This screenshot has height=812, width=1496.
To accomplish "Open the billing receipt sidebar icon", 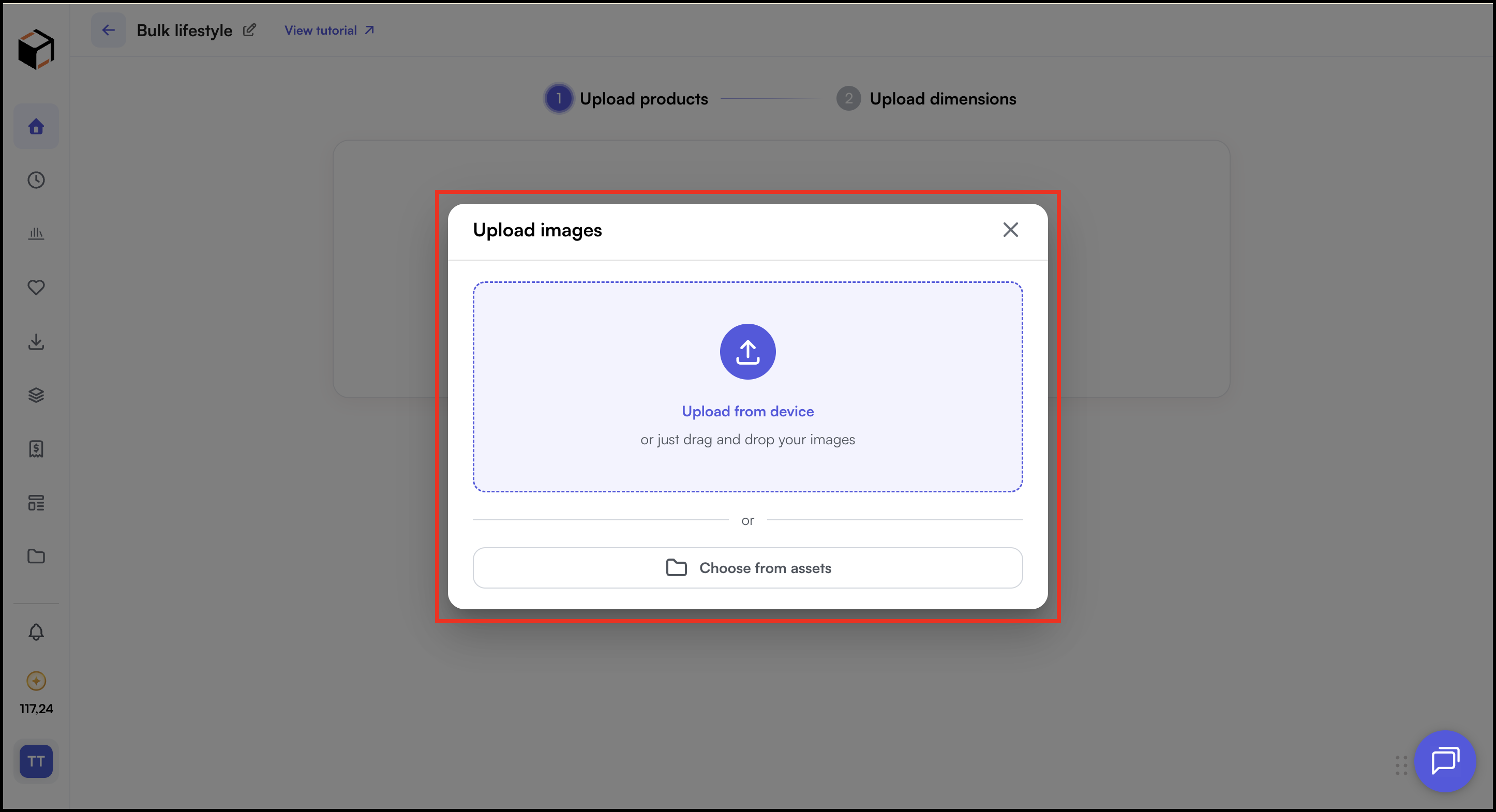I will (36, 449).
